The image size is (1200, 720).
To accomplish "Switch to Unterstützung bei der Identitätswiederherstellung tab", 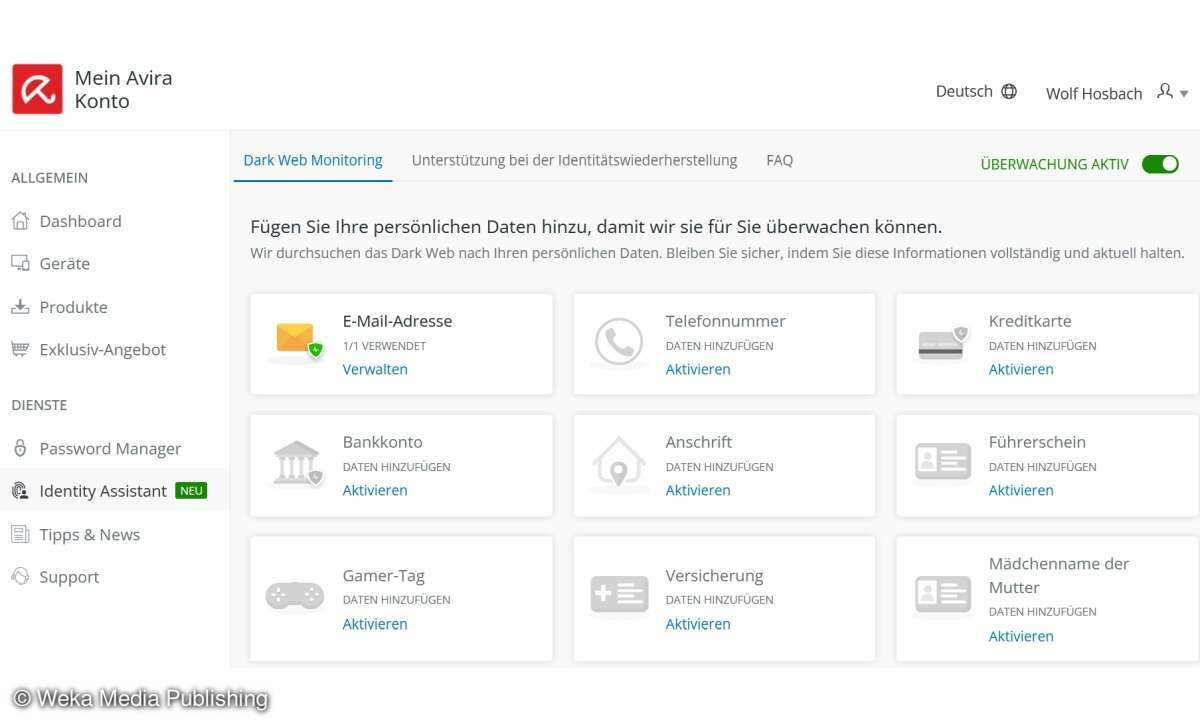I will 575,160.
